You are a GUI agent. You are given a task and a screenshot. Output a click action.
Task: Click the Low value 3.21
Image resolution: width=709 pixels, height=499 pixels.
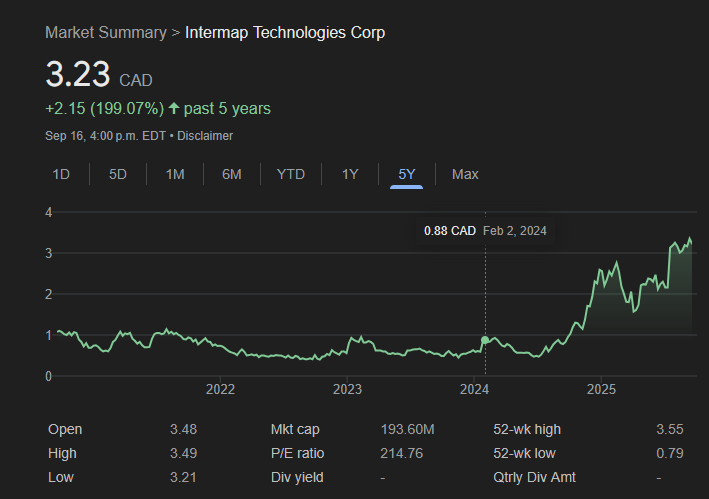(x=183, y=477)
